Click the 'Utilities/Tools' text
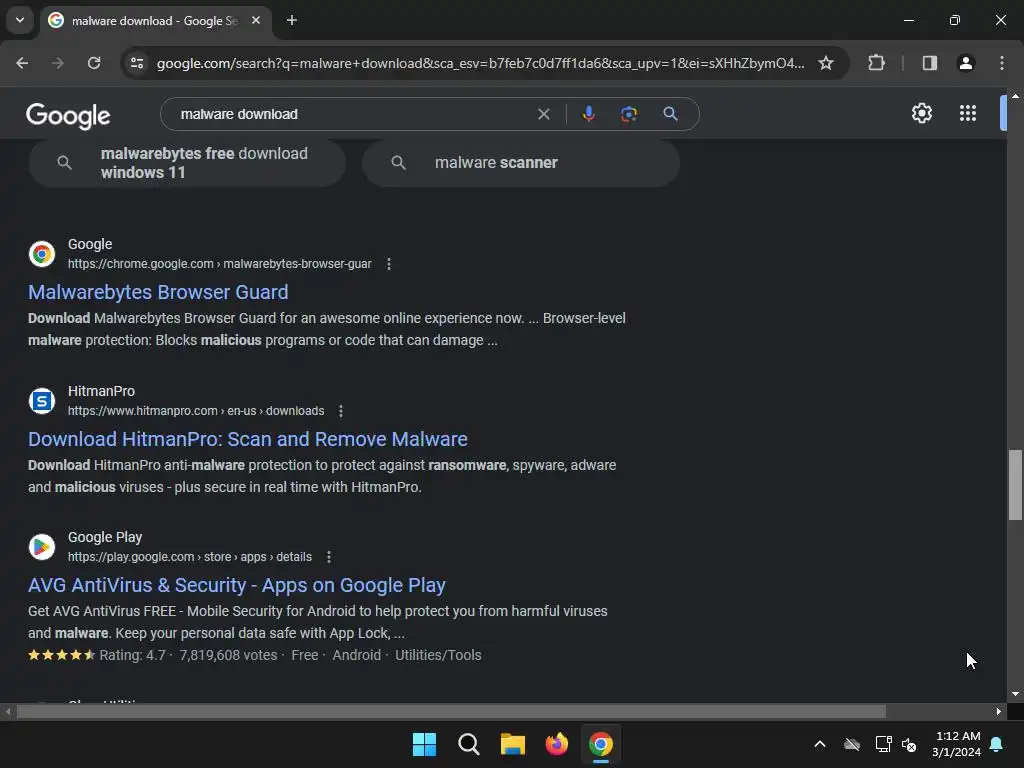The width and height of the screenshot is (1024, 768). tap(438, 655)
